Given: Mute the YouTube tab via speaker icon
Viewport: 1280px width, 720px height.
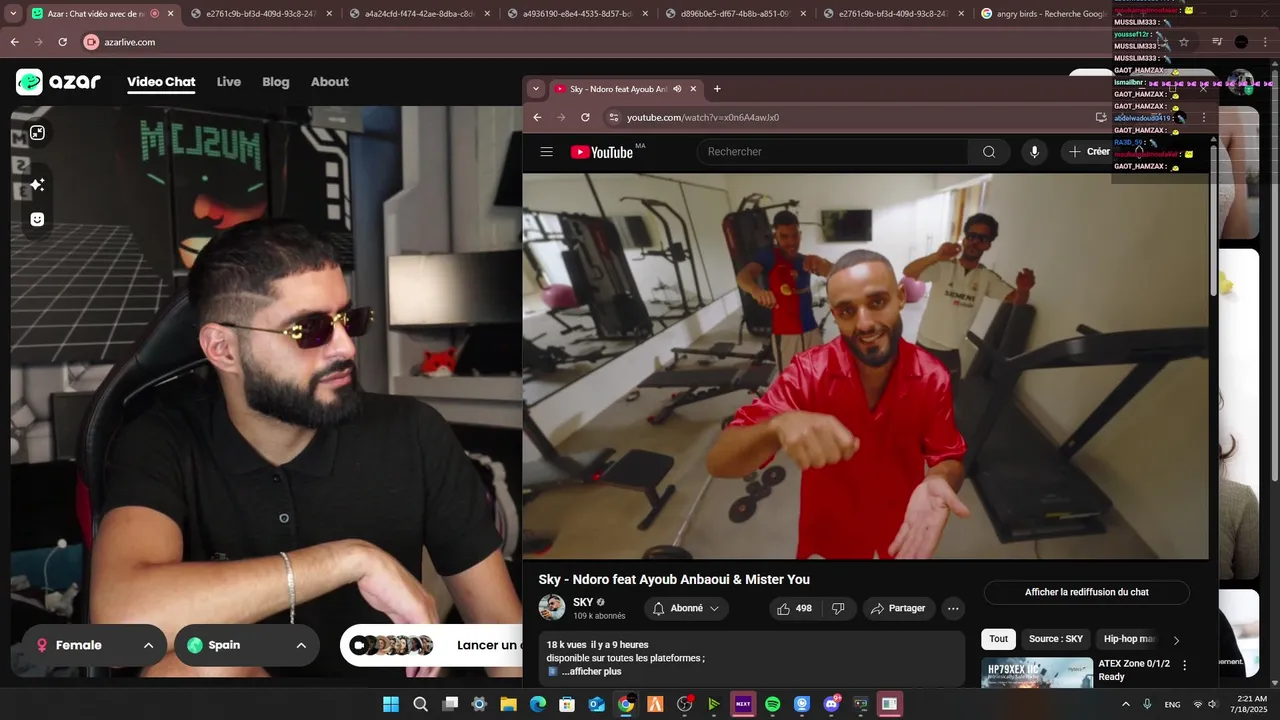Looking at the screenshot, I should click(677, 89).
